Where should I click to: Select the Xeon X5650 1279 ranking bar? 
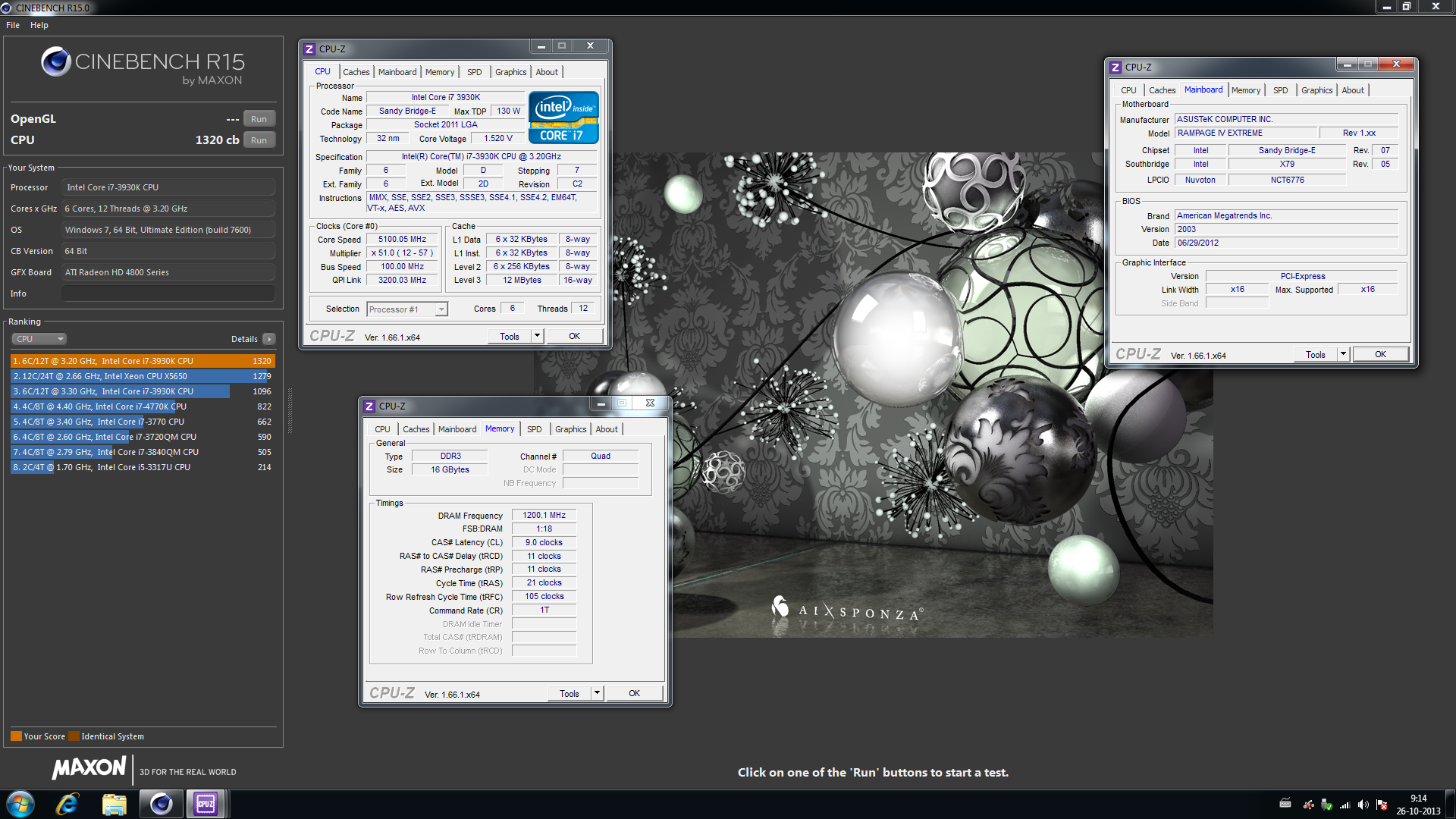[x=143, y=376]
